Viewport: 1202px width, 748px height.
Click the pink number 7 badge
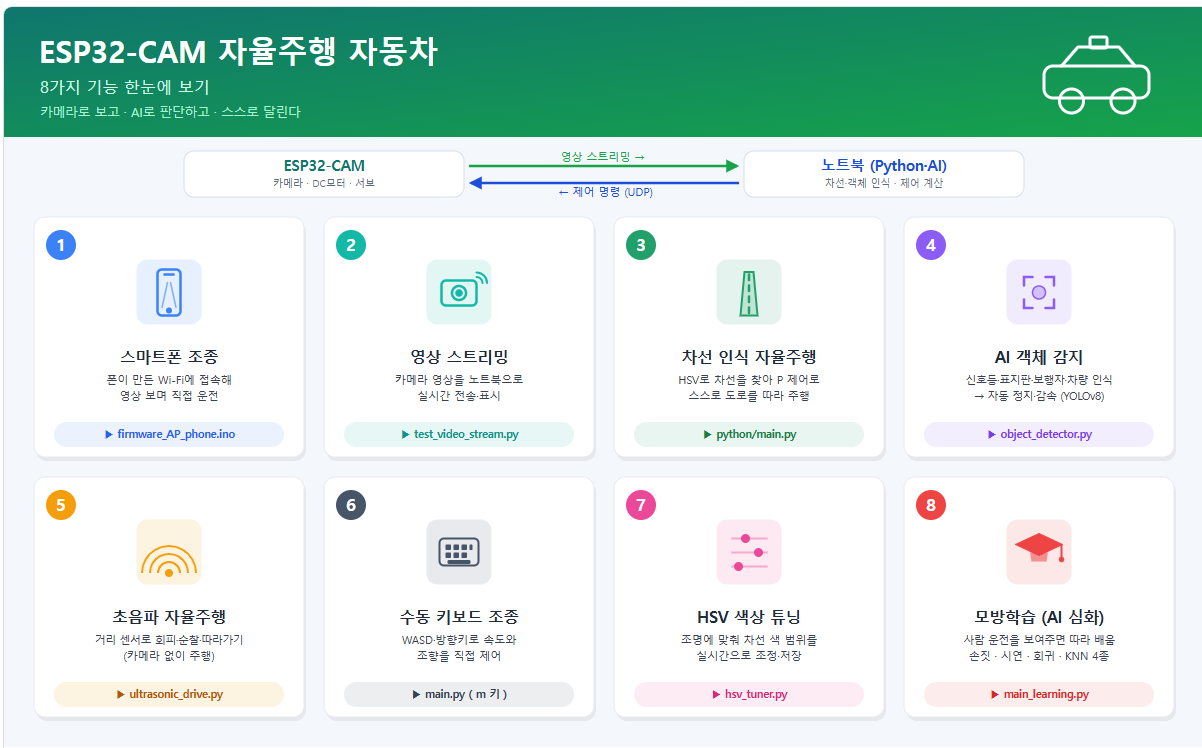641,505
